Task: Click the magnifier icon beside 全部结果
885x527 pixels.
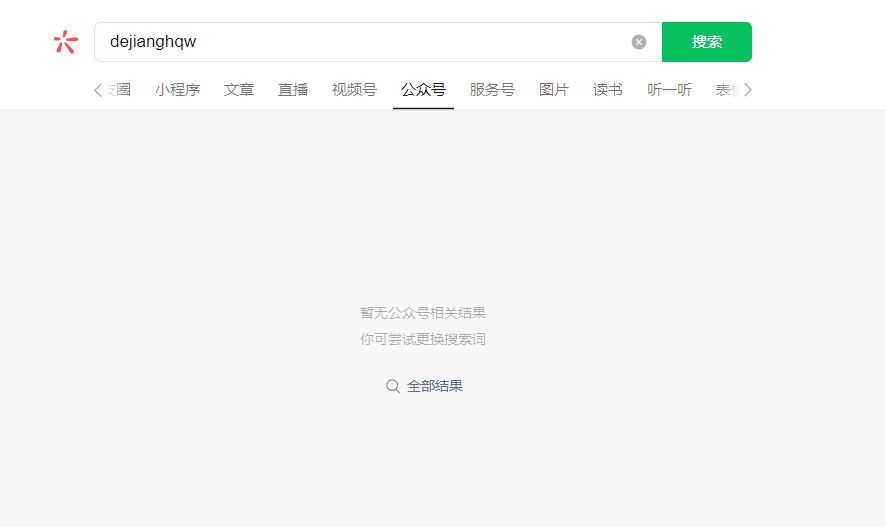Action: coord(393,386)
